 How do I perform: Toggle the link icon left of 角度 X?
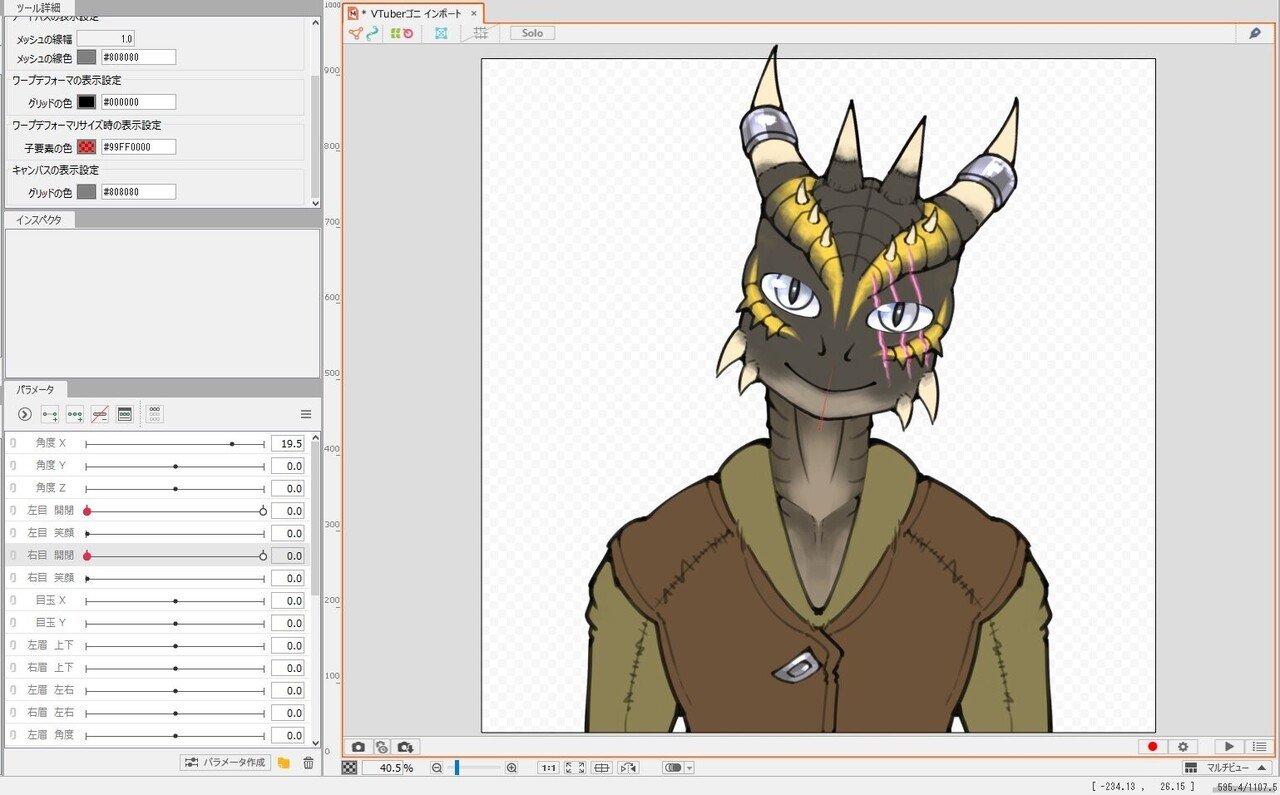pos(13,443)
